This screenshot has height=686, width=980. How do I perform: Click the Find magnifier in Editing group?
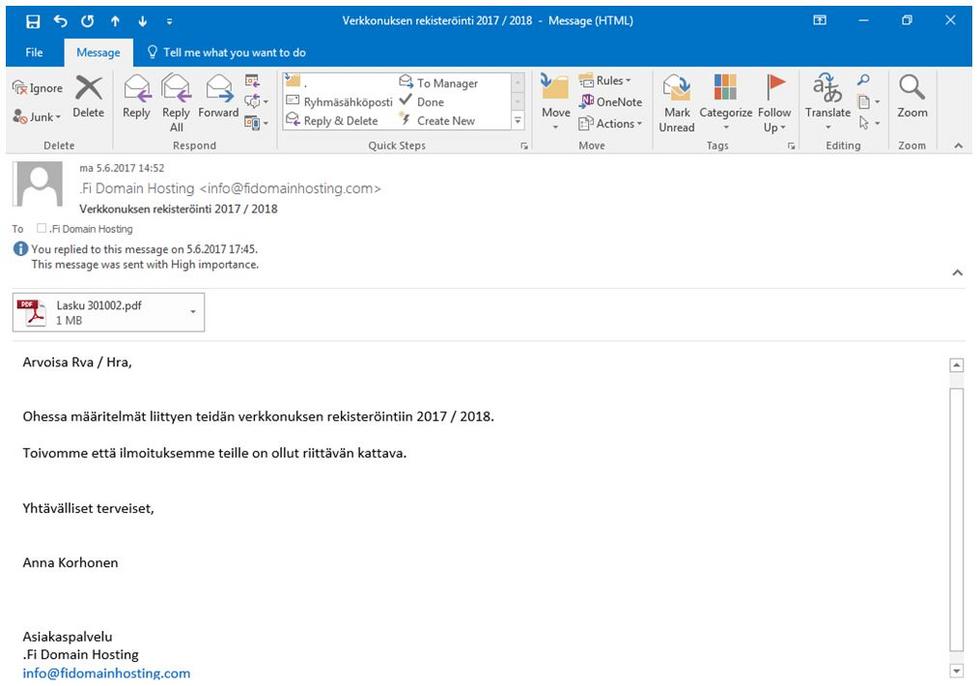coord(863,80)
